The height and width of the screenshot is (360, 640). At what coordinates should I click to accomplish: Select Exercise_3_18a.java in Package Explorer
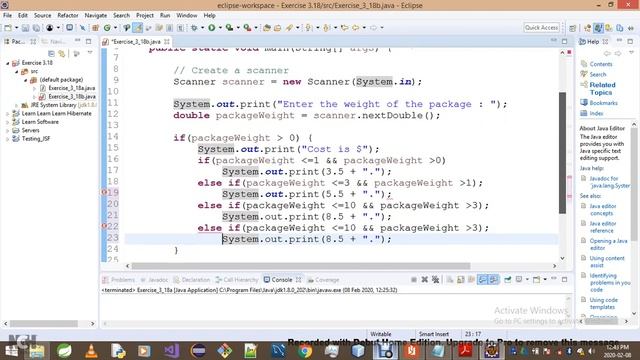(72, 88)
